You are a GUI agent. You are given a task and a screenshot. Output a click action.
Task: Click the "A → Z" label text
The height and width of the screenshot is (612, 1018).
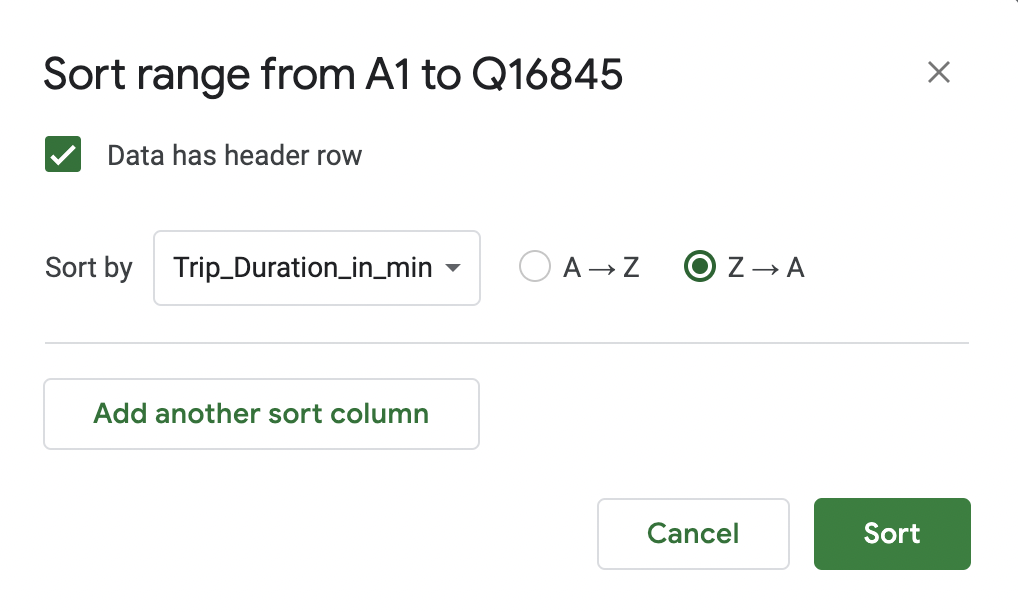pyautogui.click(x=601, y=268)
